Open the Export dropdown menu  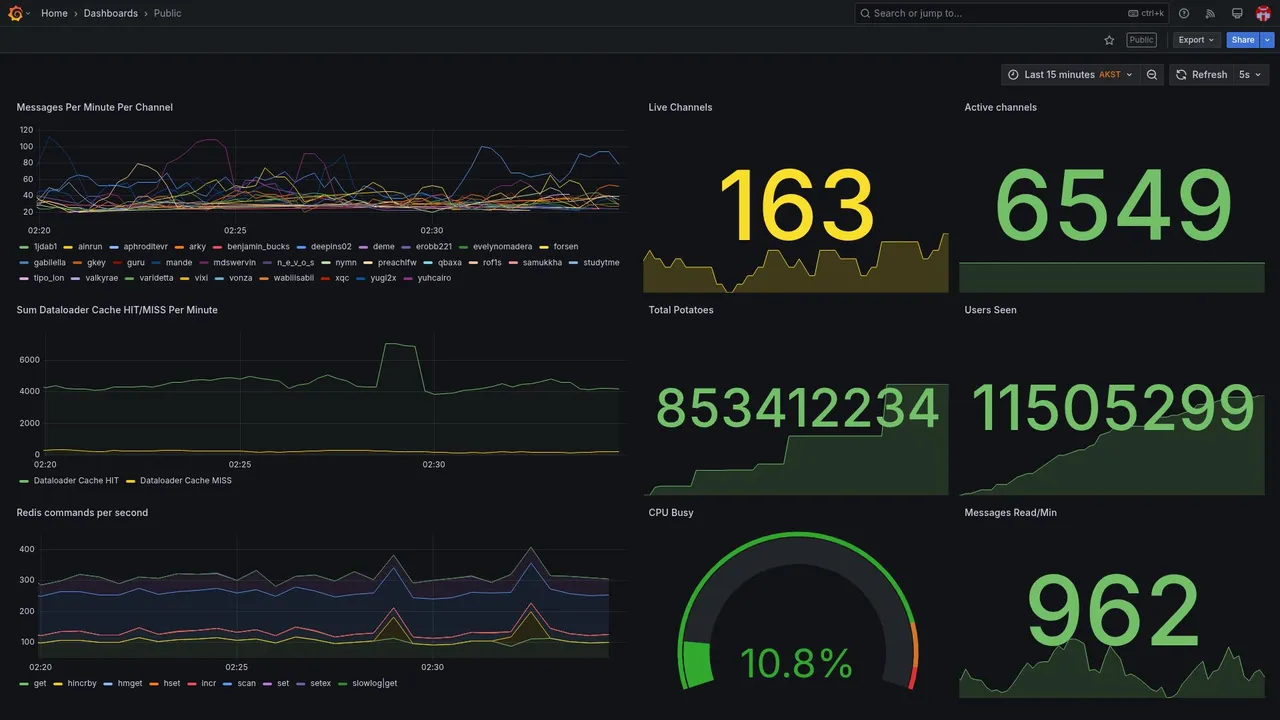[1196, 40]
